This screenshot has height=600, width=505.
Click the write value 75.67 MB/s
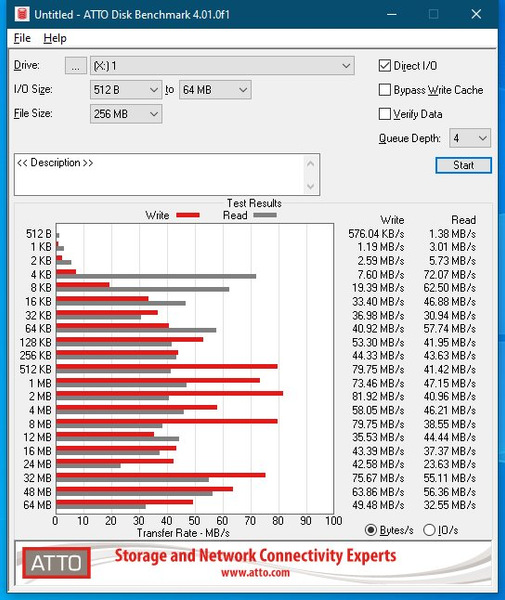pos(378,478)
